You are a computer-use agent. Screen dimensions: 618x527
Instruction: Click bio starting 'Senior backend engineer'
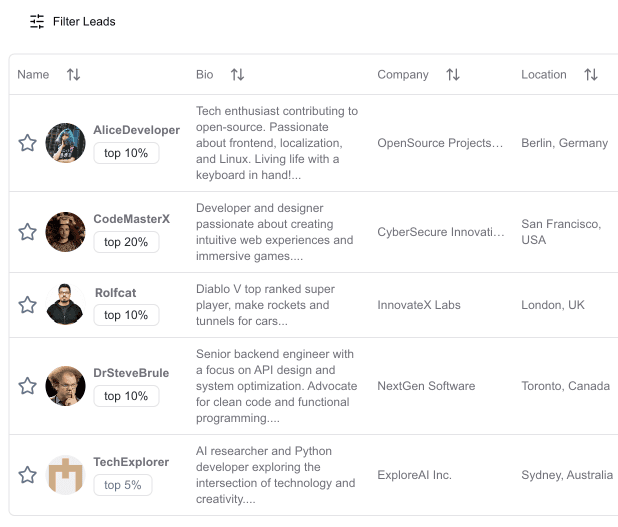pyautogui.click(x=277, y=386)
